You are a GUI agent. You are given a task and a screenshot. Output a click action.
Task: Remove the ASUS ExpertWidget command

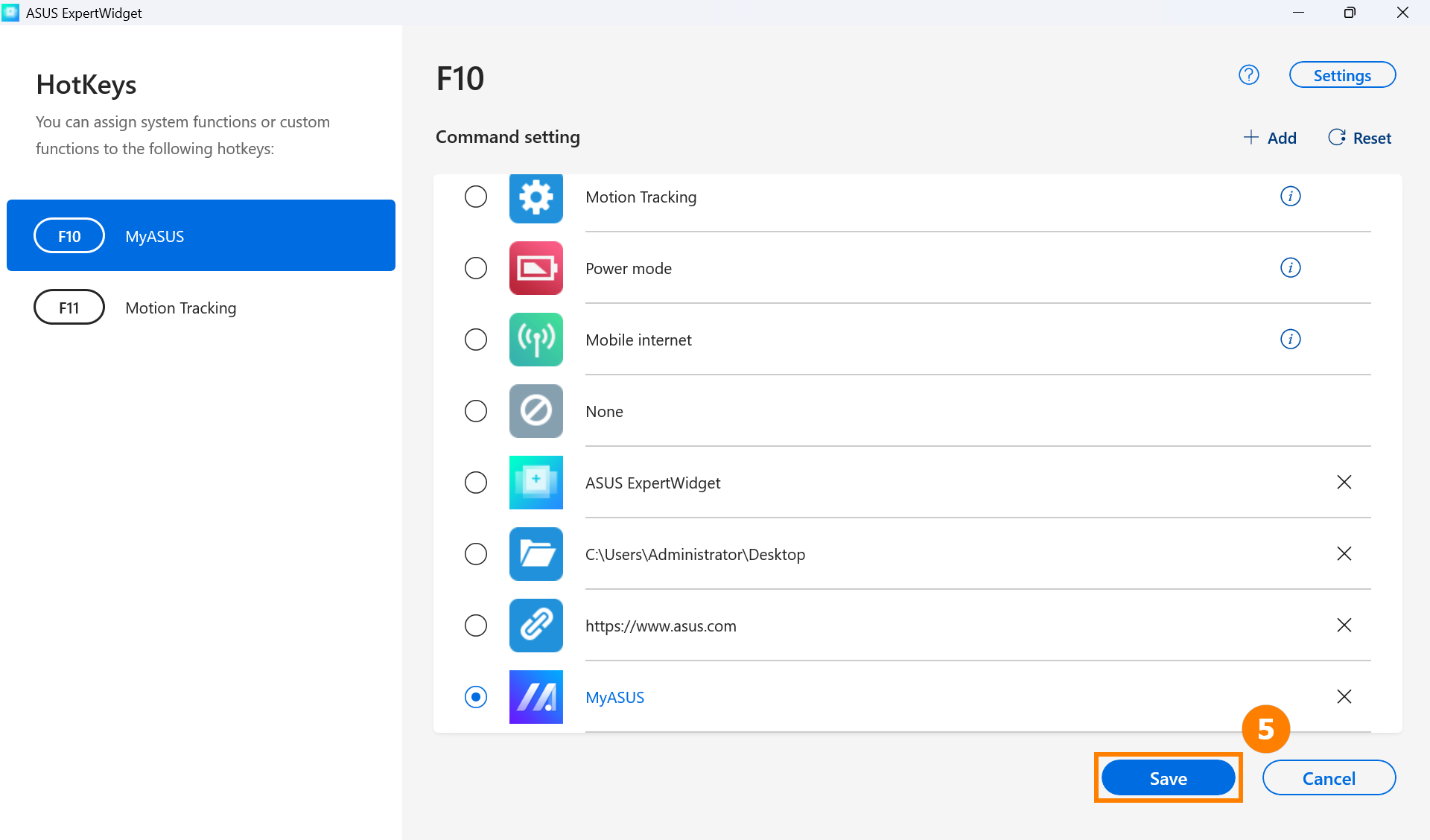point(1344,482)
